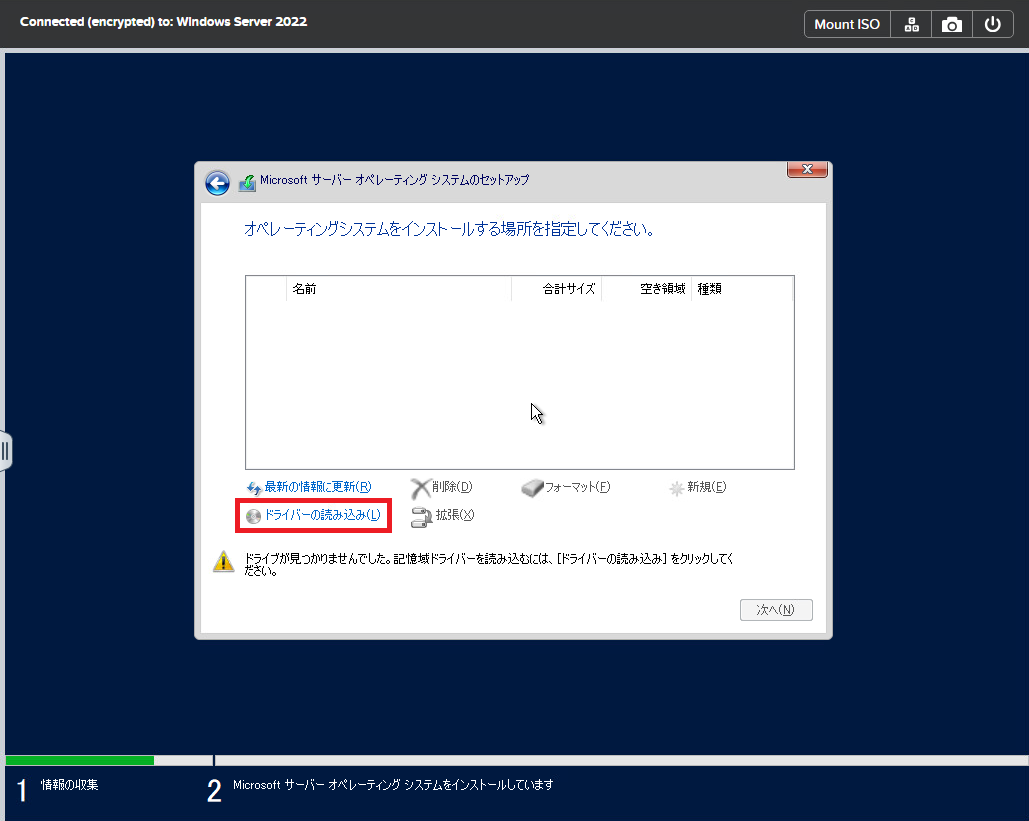Click step 2 システムをインストールしています label
1029x821 pixels.
pyautogui.click(x=393, y=785)
